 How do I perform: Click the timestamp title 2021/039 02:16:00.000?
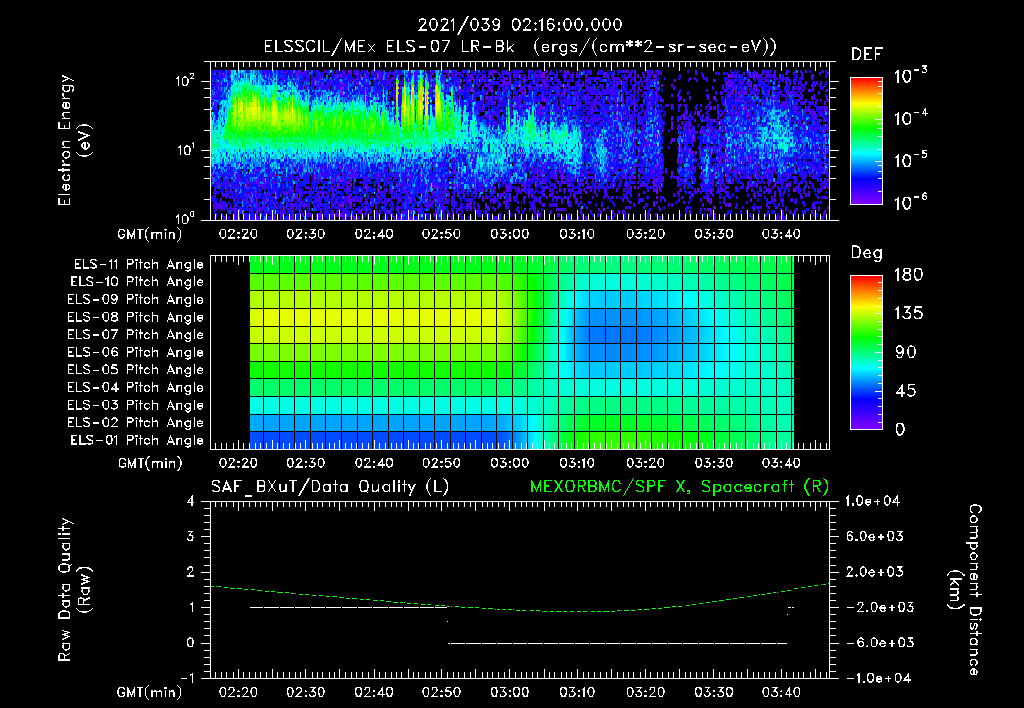pos(520,25)
